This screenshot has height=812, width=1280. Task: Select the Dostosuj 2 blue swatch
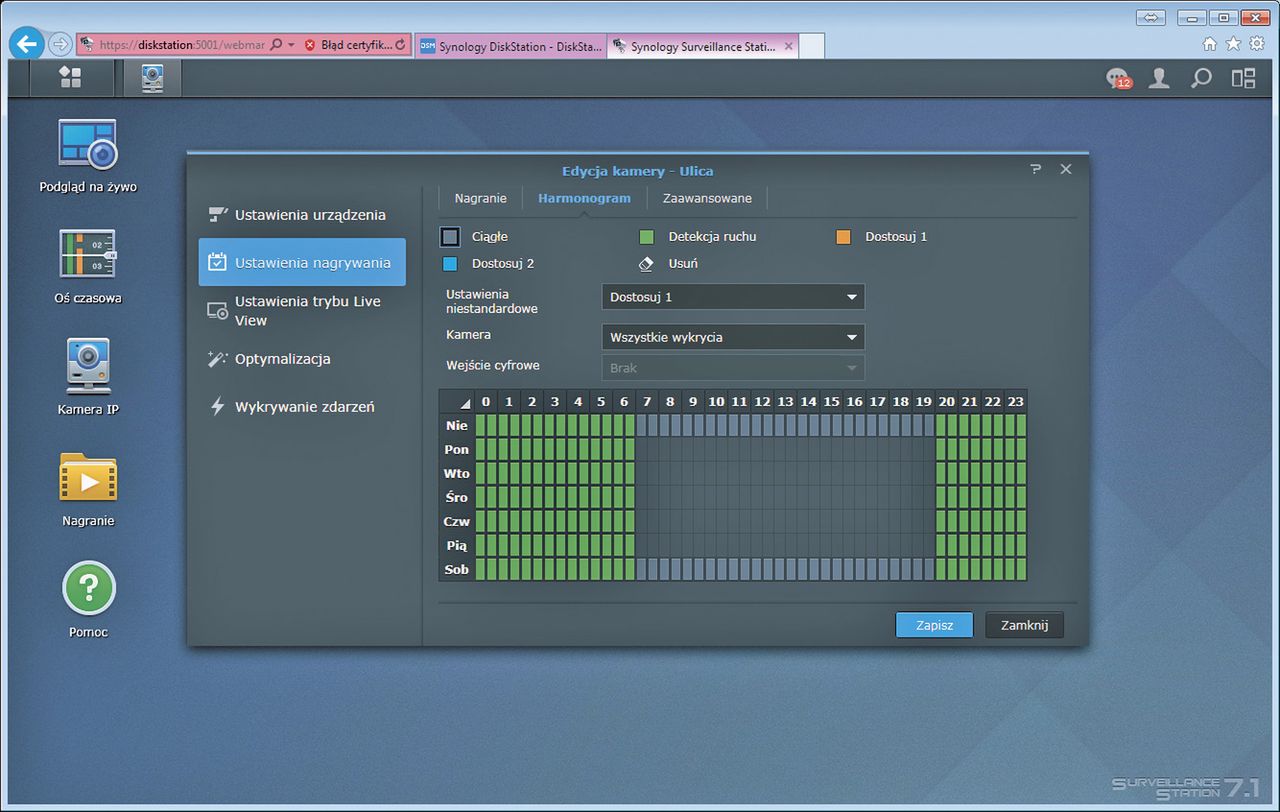click(450, 264)
